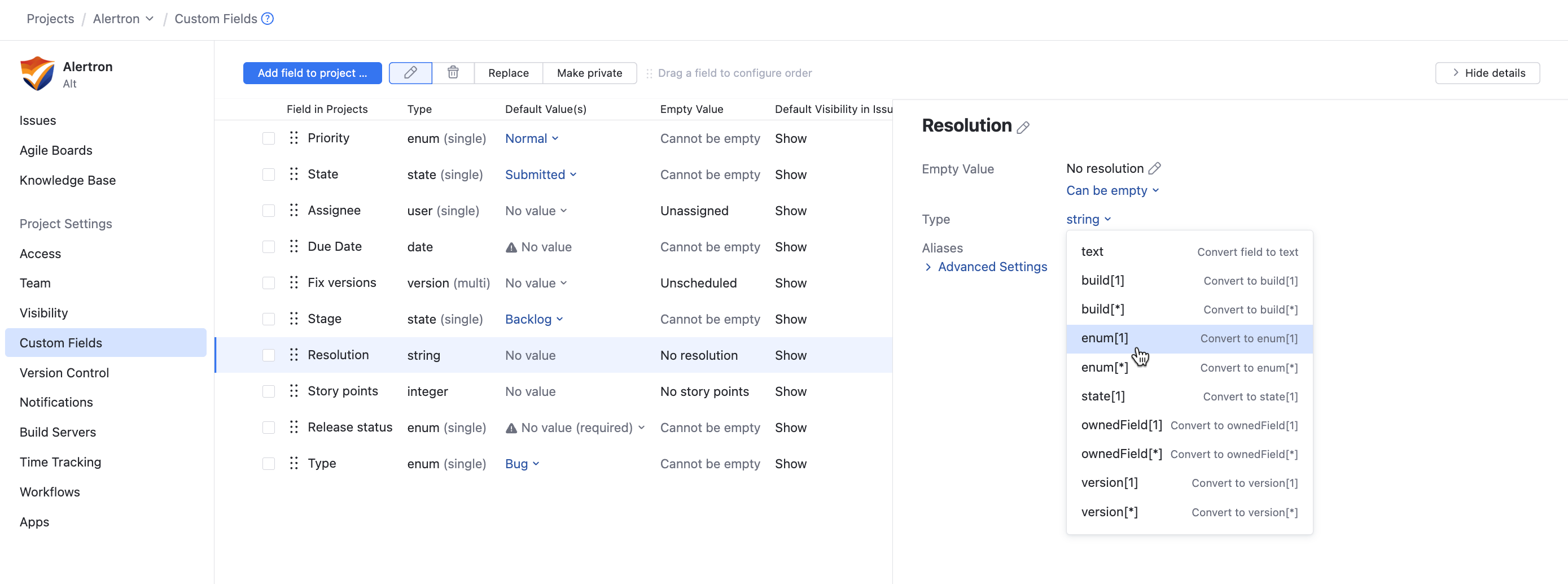The height and width of the screenshot is (584, 1568).
Task: Check the Priority field checkbox
Action: 269,139
